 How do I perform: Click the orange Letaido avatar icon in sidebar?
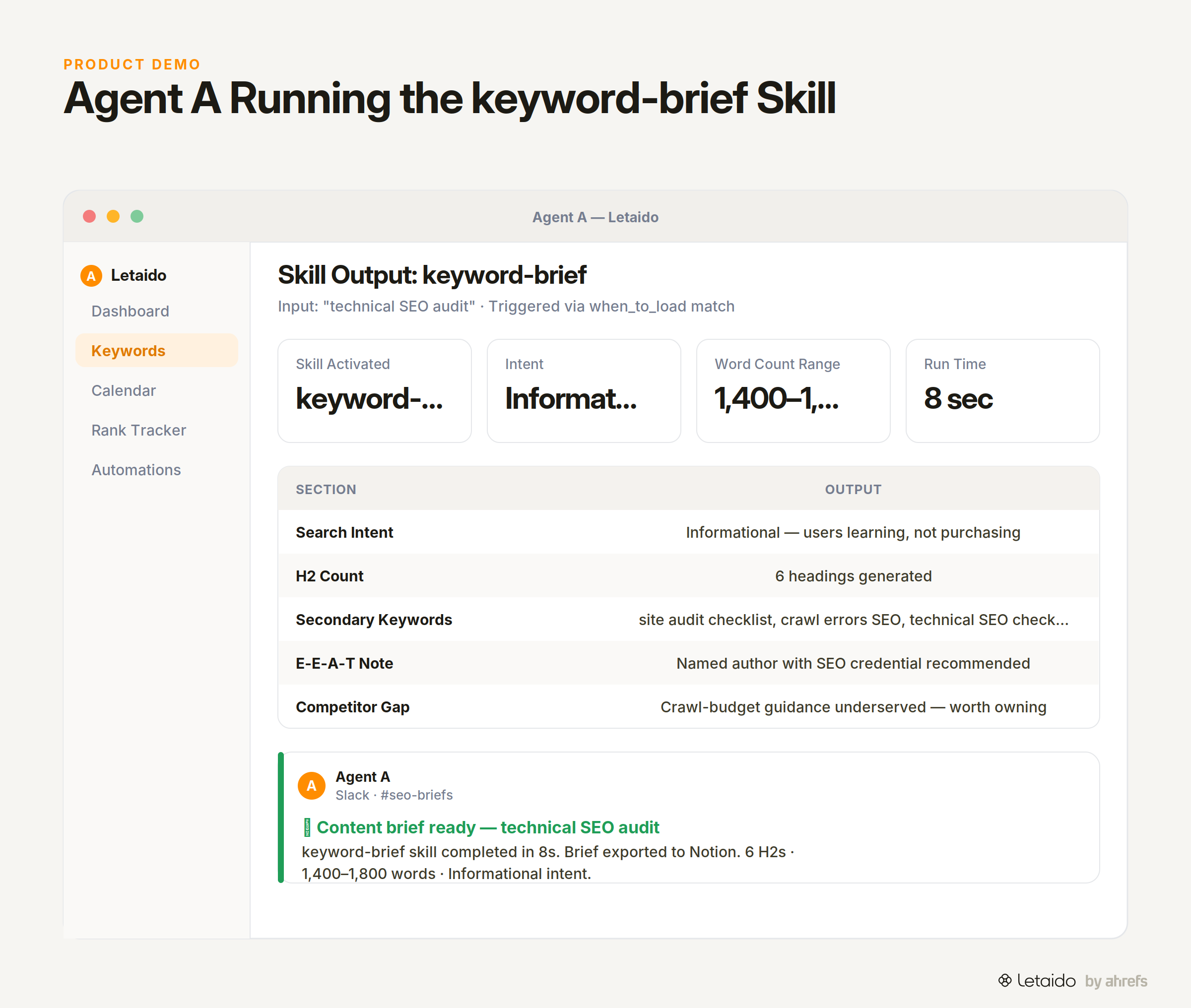[x=91, y=275]
